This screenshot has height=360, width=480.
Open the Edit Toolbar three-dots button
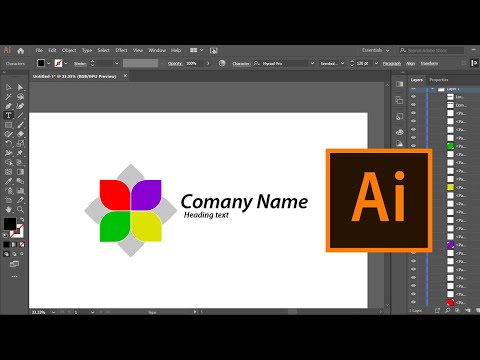point(14,276)
